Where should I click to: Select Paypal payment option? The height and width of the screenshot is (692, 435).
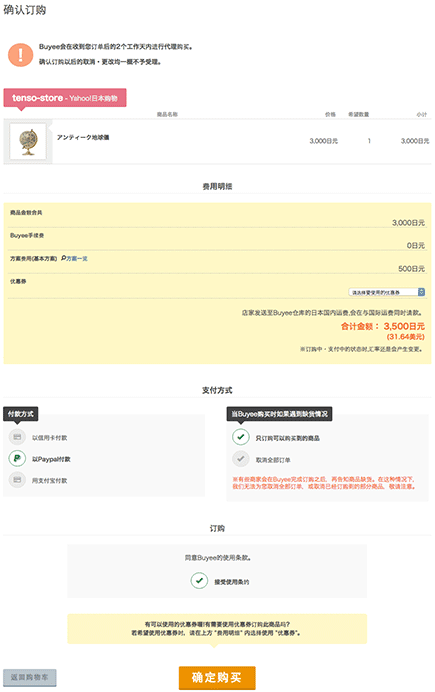[17, 459]
